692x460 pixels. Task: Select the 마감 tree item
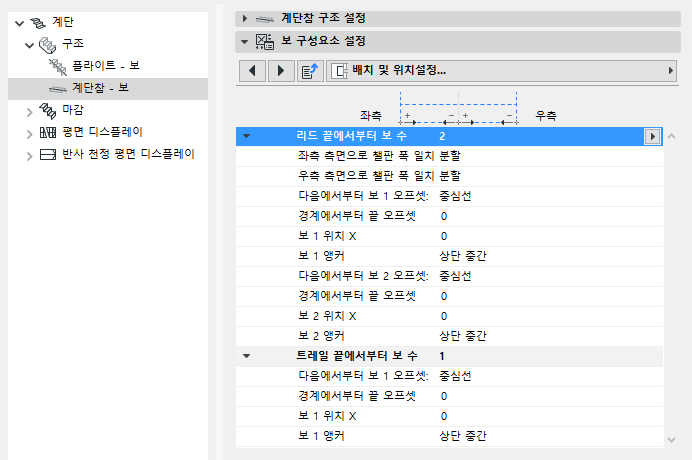[x=73, y=110]
